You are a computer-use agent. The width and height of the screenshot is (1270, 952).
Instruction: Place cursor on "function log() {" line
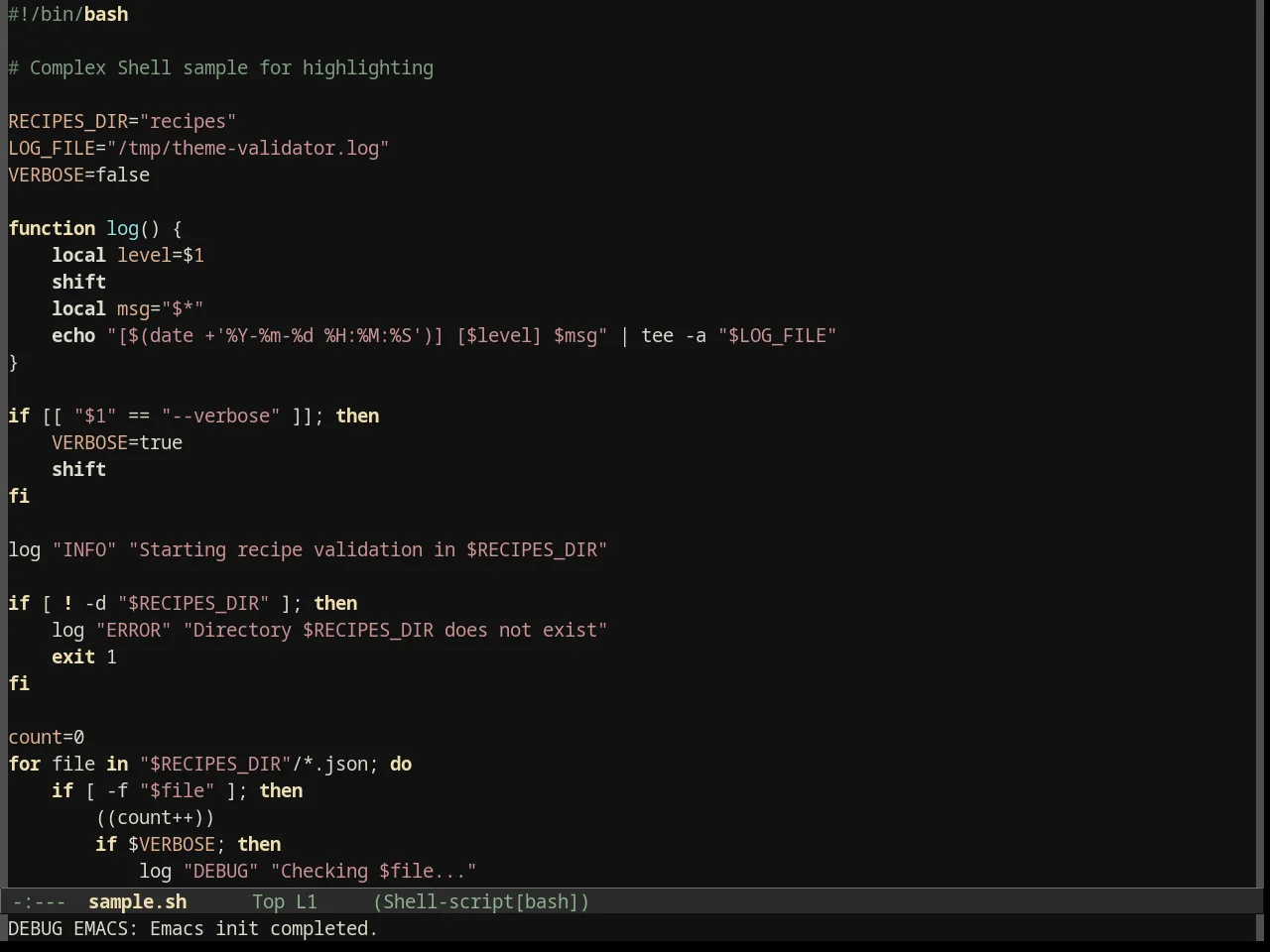point(95,228)
